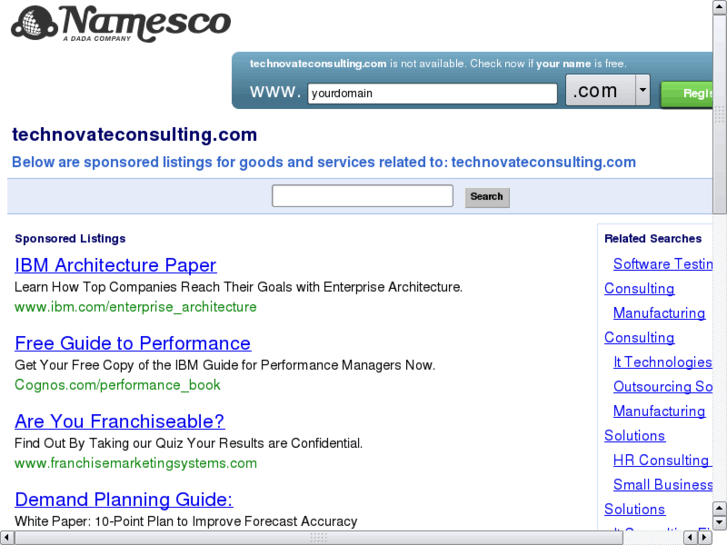Open It Technologies related search
727x545 pixels.
[x=662, y=362]
